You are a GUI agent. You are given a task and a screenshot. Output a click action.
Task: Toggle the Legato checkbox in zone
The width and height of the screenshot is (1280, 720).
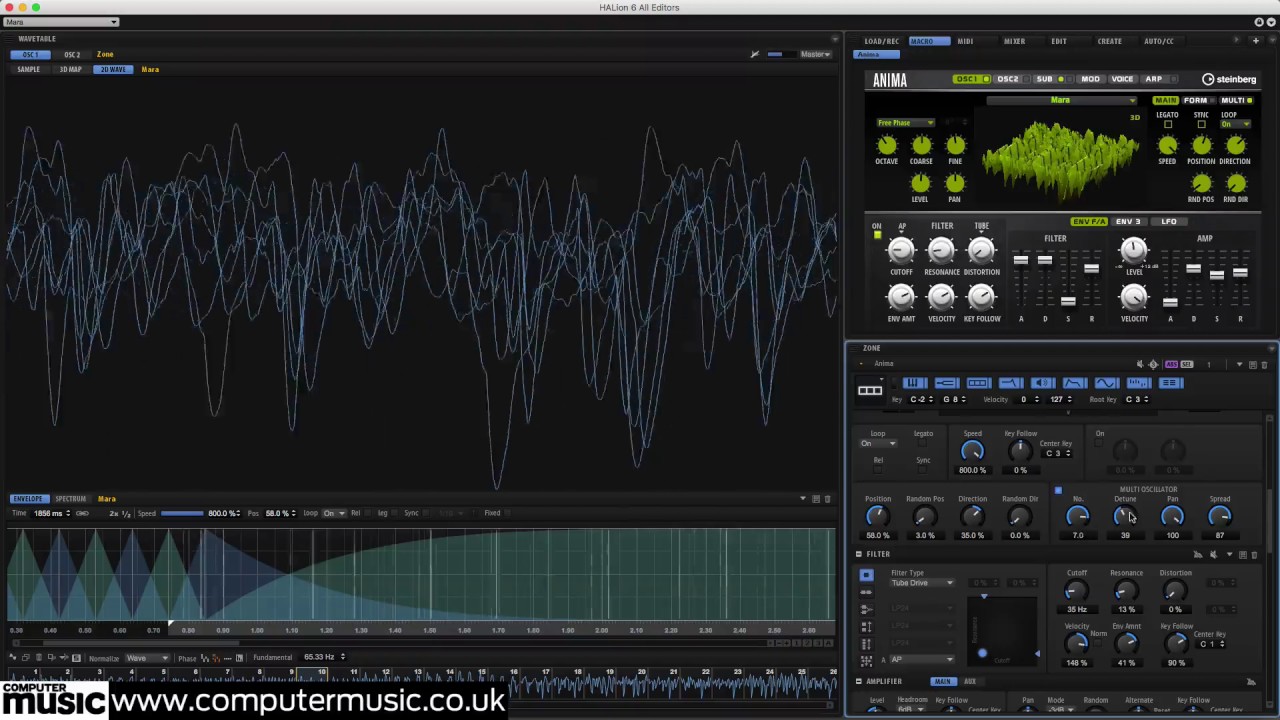point(923,443)
